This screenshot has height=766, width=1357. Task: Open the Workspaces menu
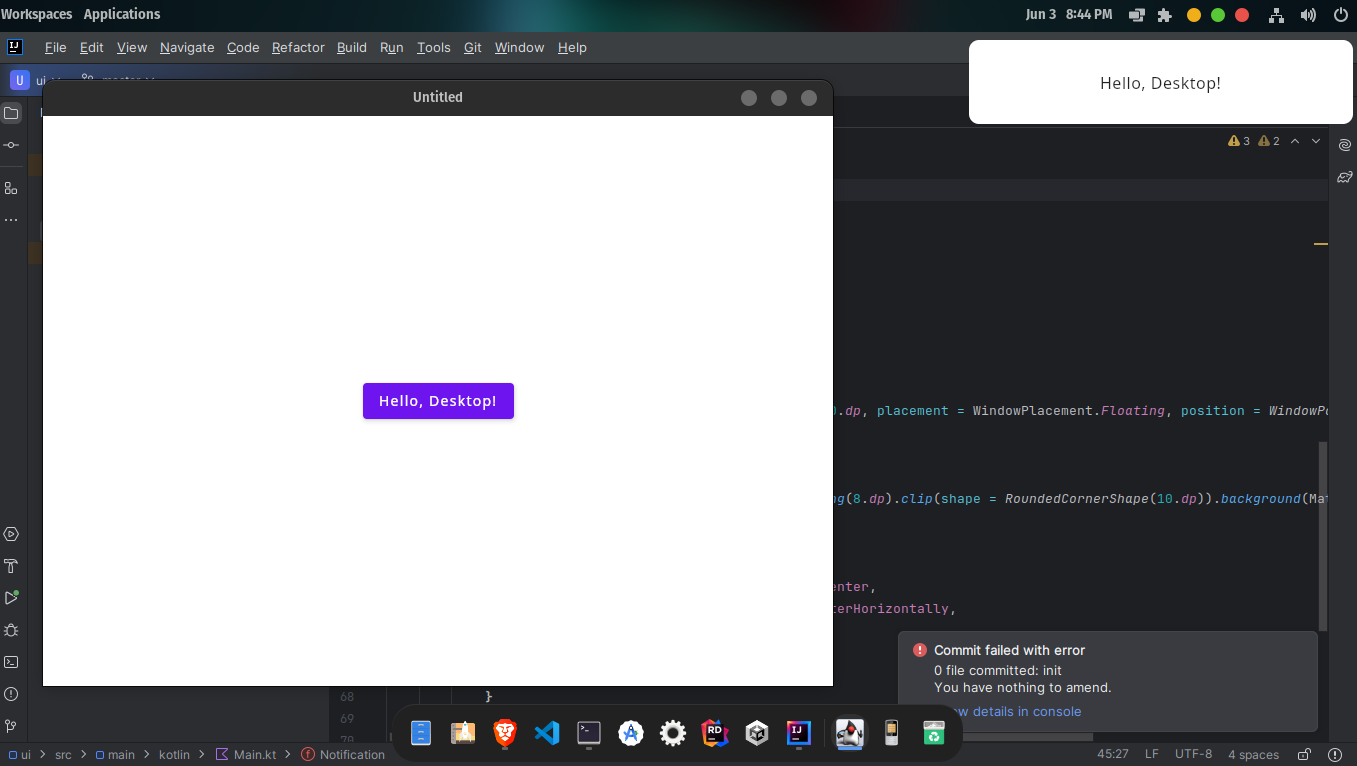pos(36,14)
